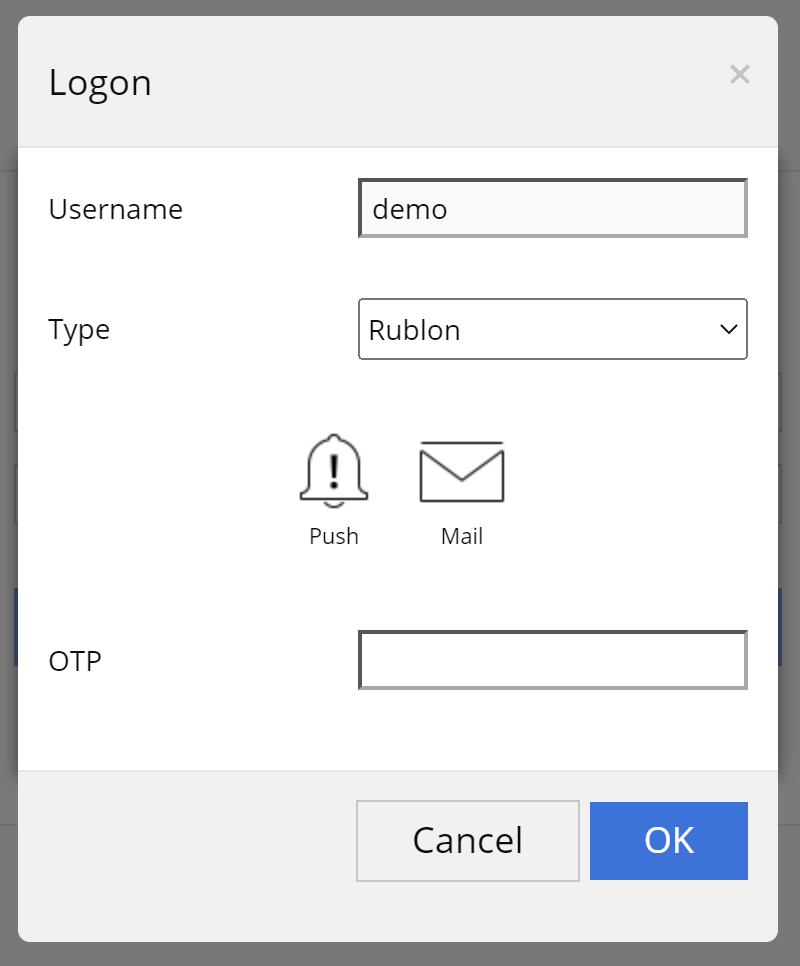Click the 'Logon' dialog title
Image resolution: width=800 pixels, height=966 pixels.
(x=100, y=82)
